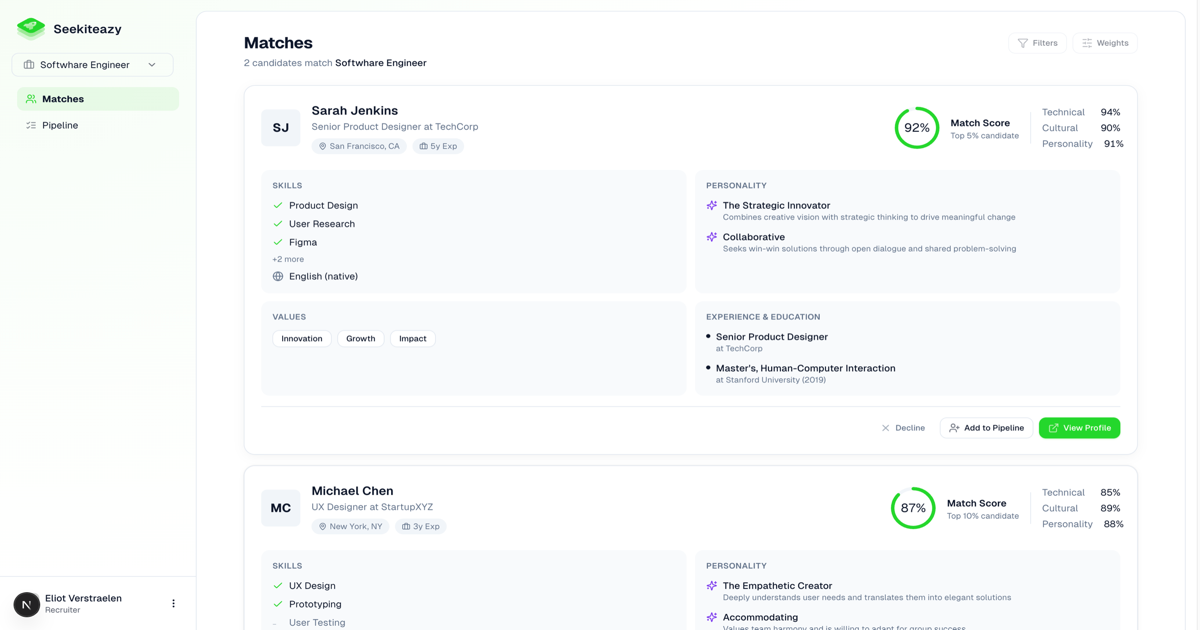
Task: Click the globe icon beside English (native)
Action: 278,276
